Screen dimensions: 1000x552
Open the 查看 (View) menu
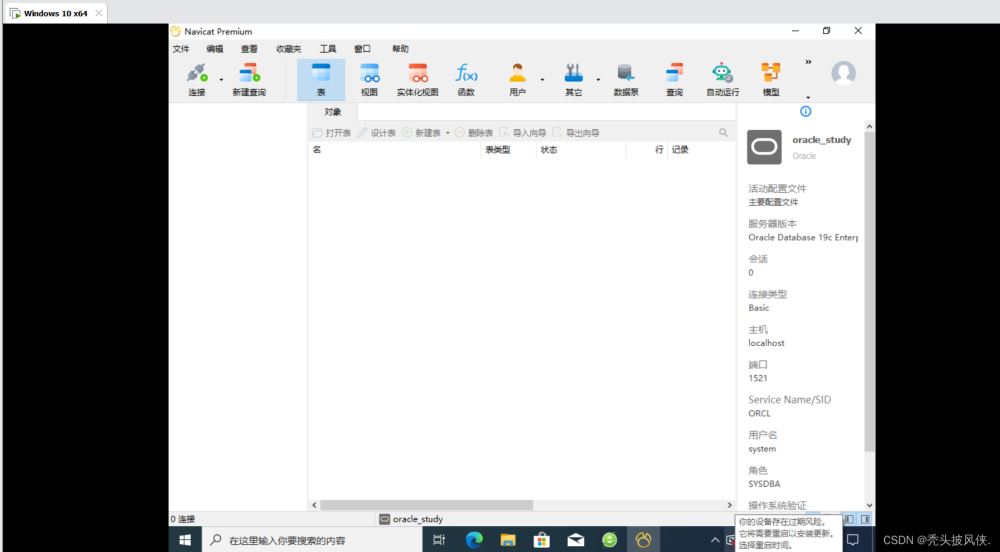pos(249,49)
